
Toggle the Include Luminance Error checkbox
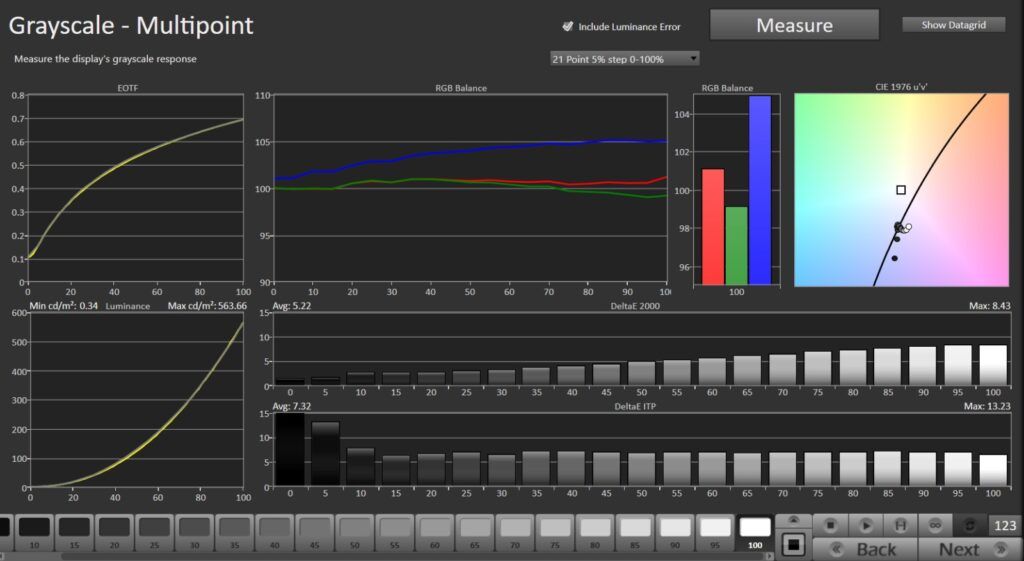coord(568,26)
